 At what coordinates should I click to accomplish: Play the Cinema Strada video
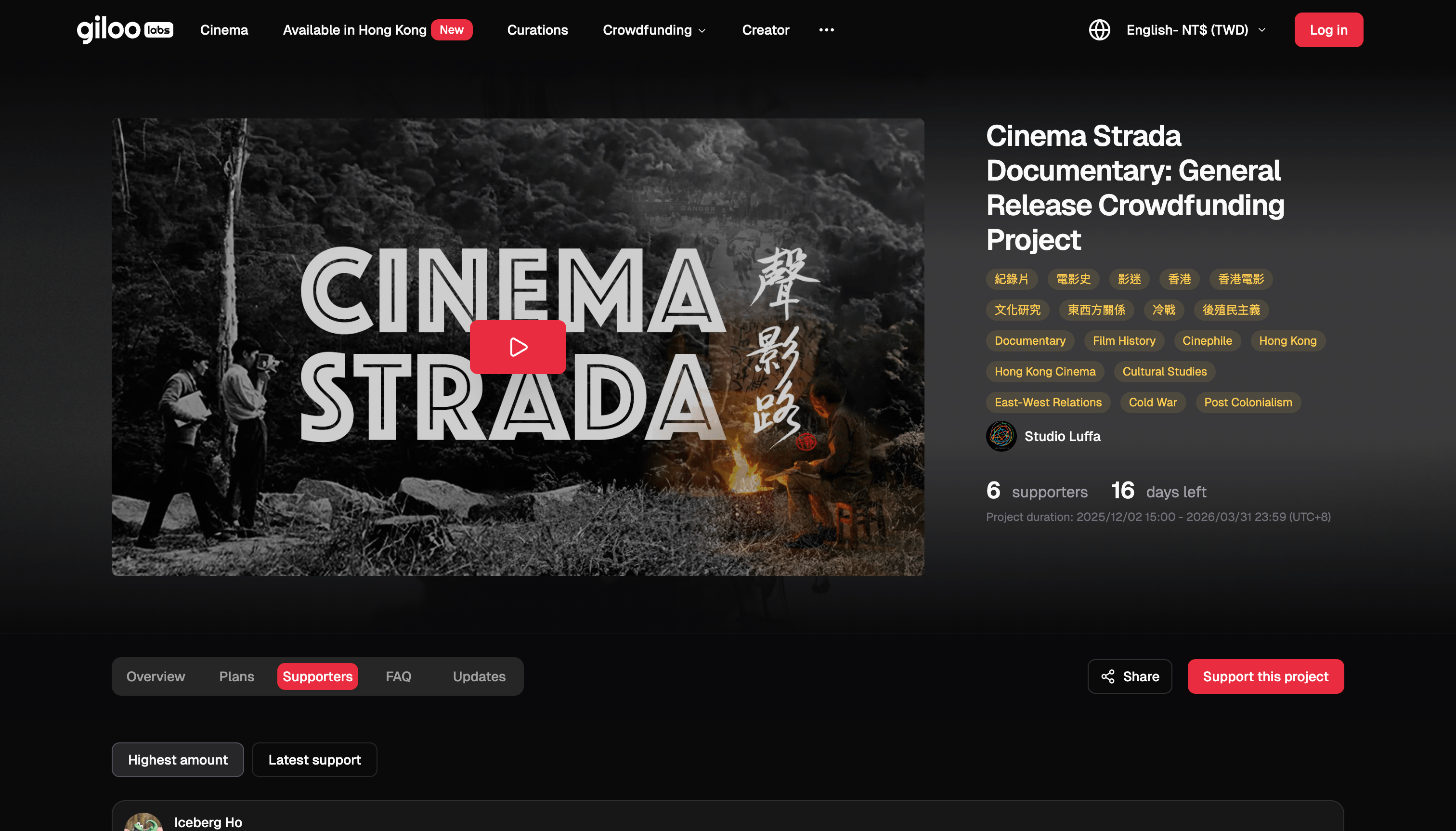(518, 347)
